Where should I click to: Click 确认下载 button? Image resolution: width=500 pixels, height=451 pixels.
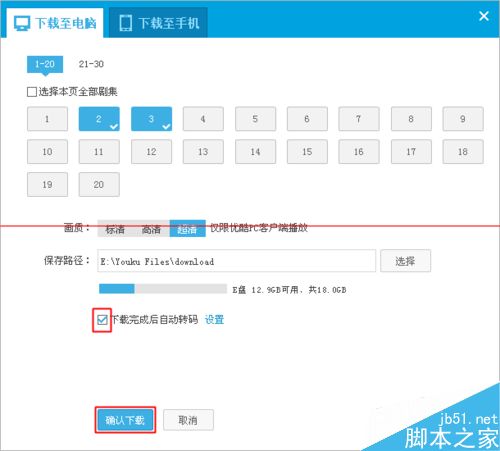(125, 420)
